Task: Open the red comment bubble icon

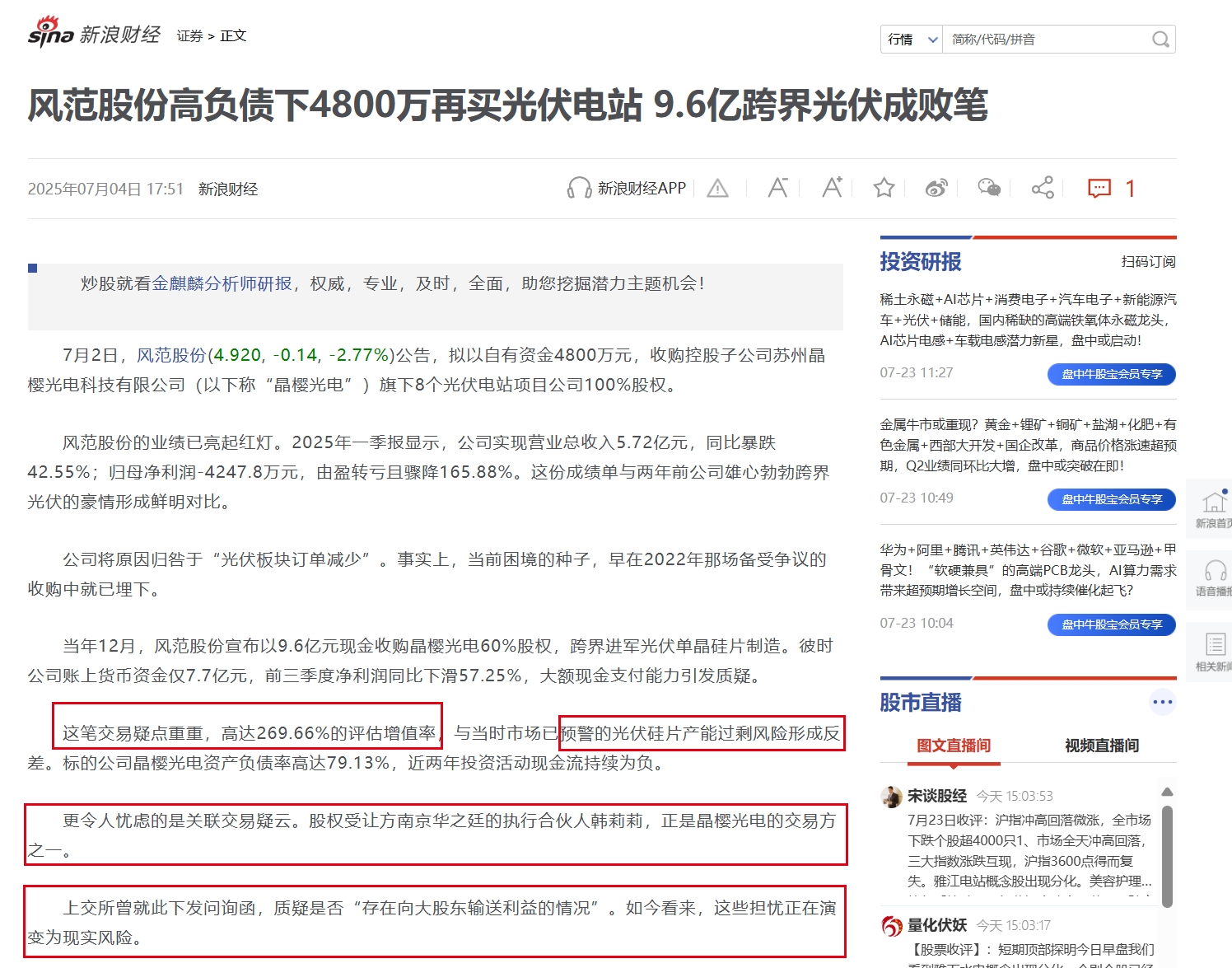Action: point(1099,189)
